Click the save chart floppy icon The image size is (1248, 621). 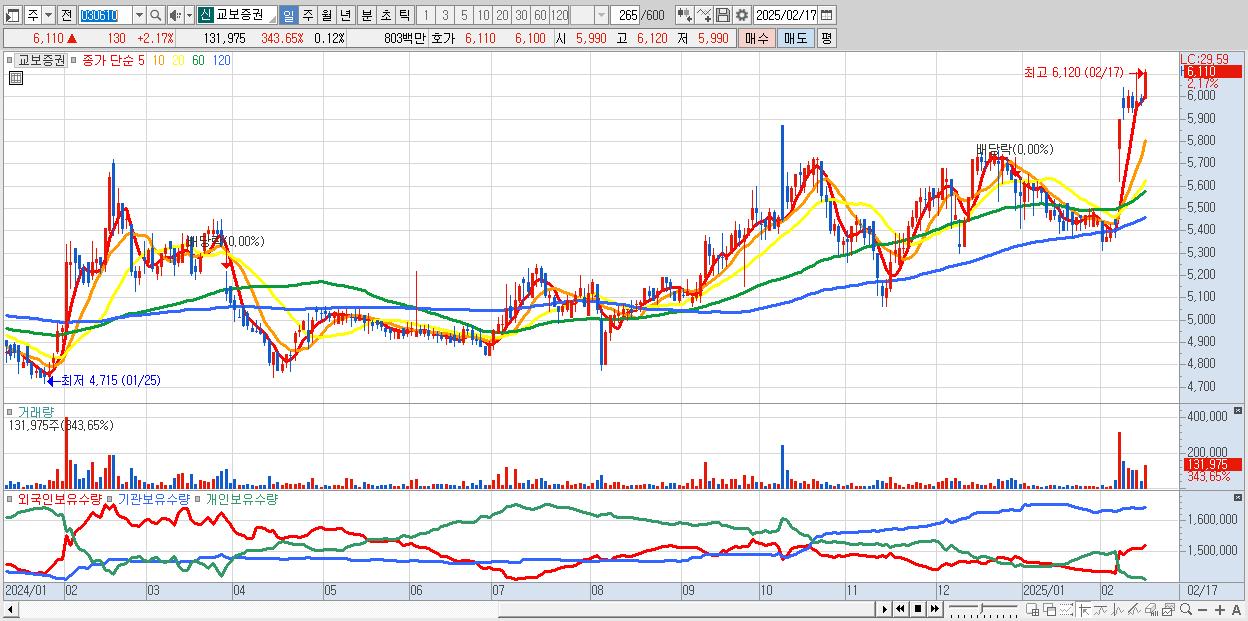click(x=723, y=15)
